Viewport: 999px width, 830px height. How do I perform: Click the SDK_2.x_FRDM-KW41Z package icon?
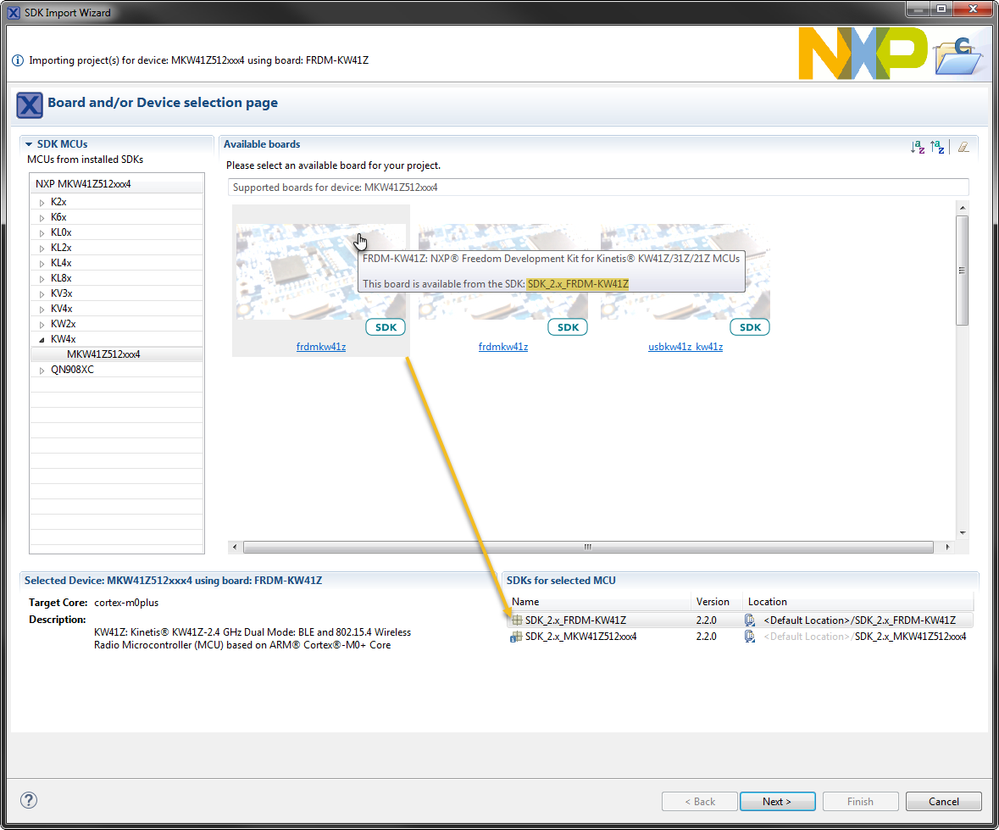coord(517,620)
